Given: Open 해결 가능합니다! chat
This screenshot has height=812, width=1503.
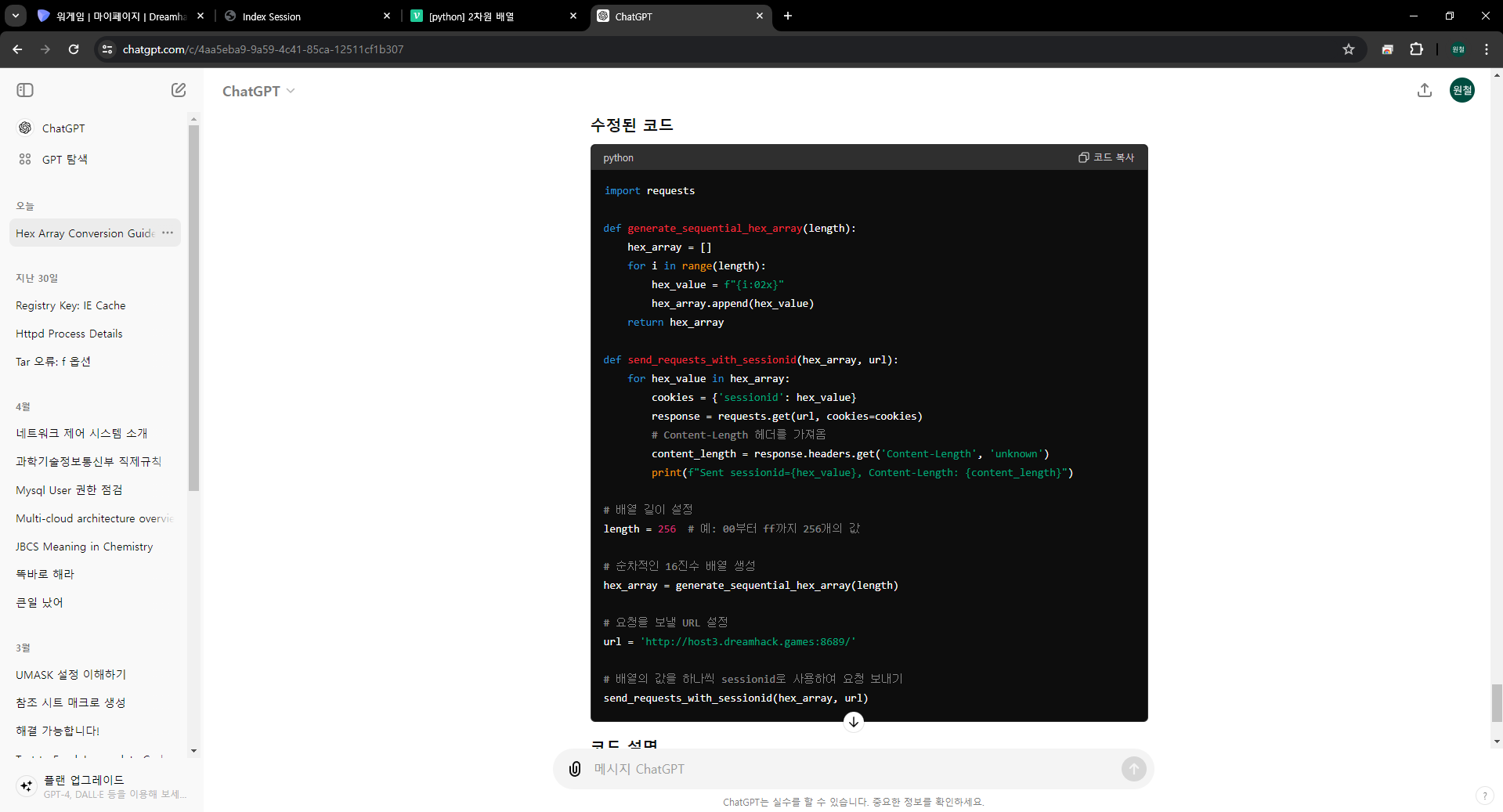Looking at the screenshot, I should tap(57, 731).
